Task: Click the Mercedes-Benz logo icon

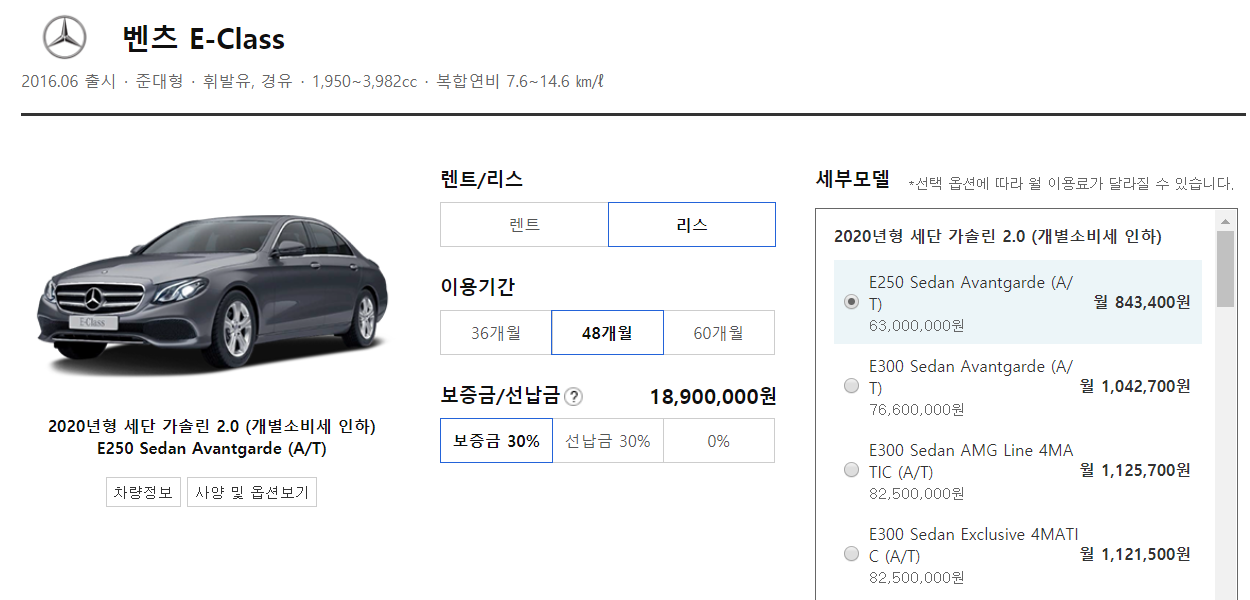Action: pos(65,38)
